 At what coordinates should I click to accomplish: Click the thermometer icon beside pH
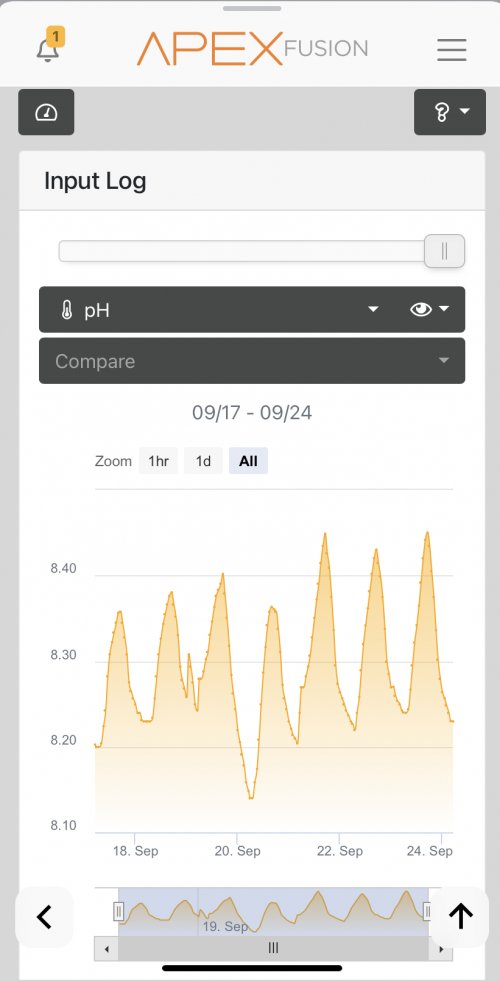point(67,310)
